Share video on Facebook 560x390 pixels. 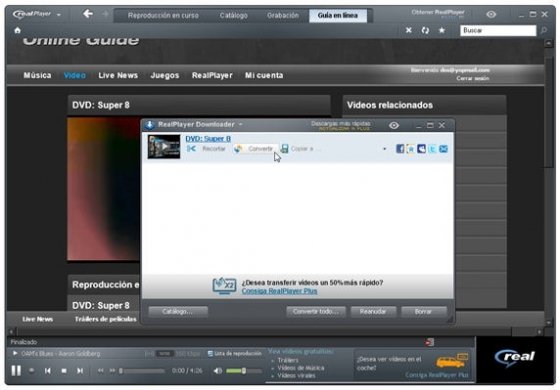pos(400,149)
